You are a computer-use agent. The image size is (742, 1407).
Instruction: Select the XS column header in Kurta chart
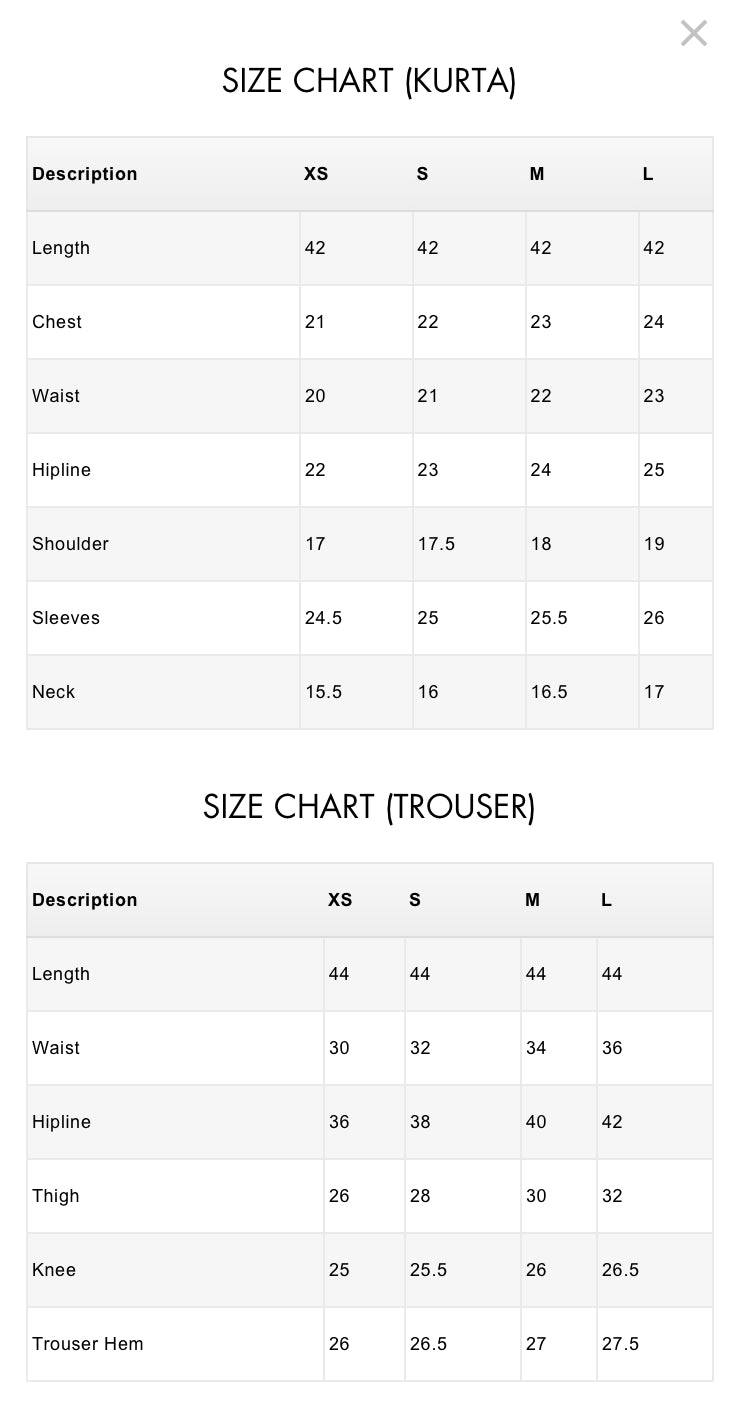click(316, 174)
